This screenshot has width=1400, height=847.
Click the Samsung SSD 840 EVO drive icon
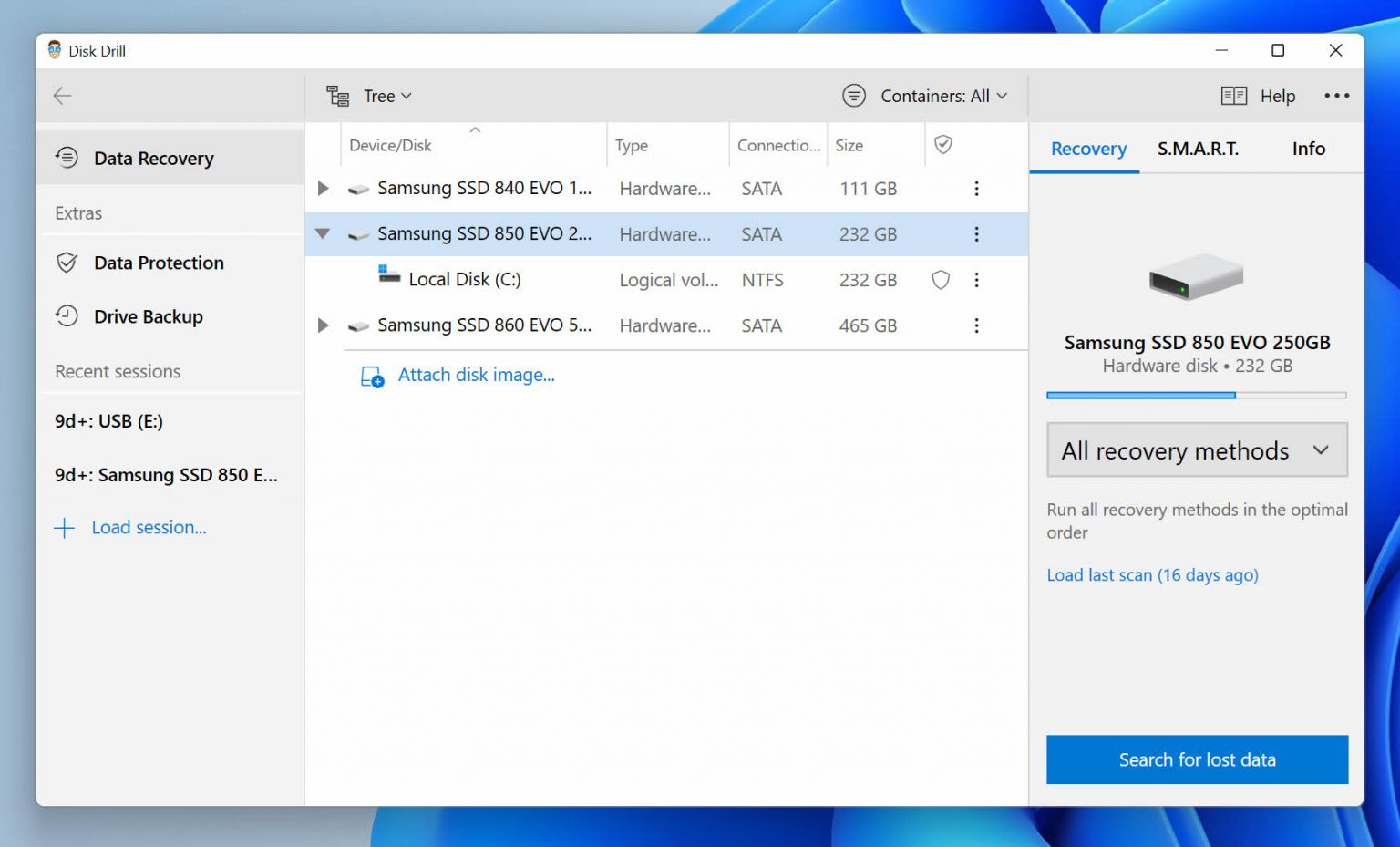(358, 190)
